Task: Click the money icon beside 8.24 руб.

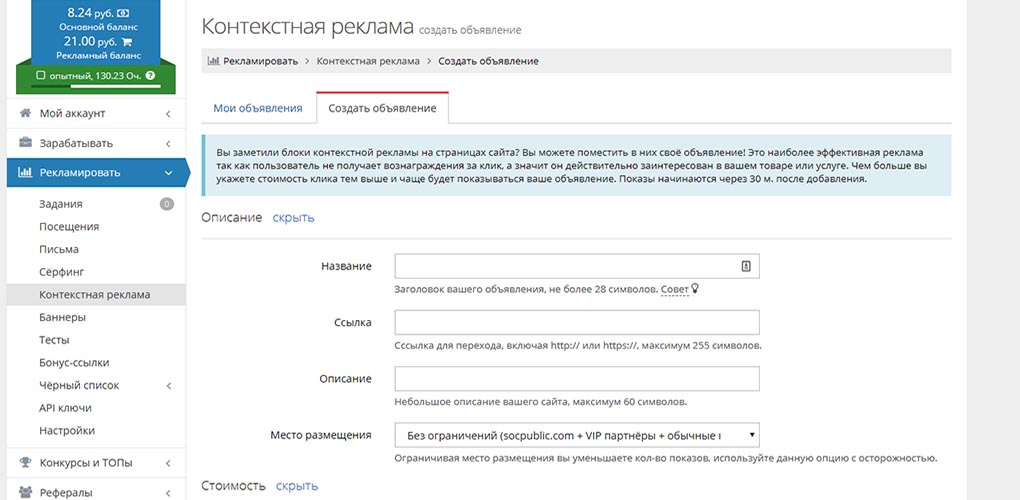Action: [124, 13]
